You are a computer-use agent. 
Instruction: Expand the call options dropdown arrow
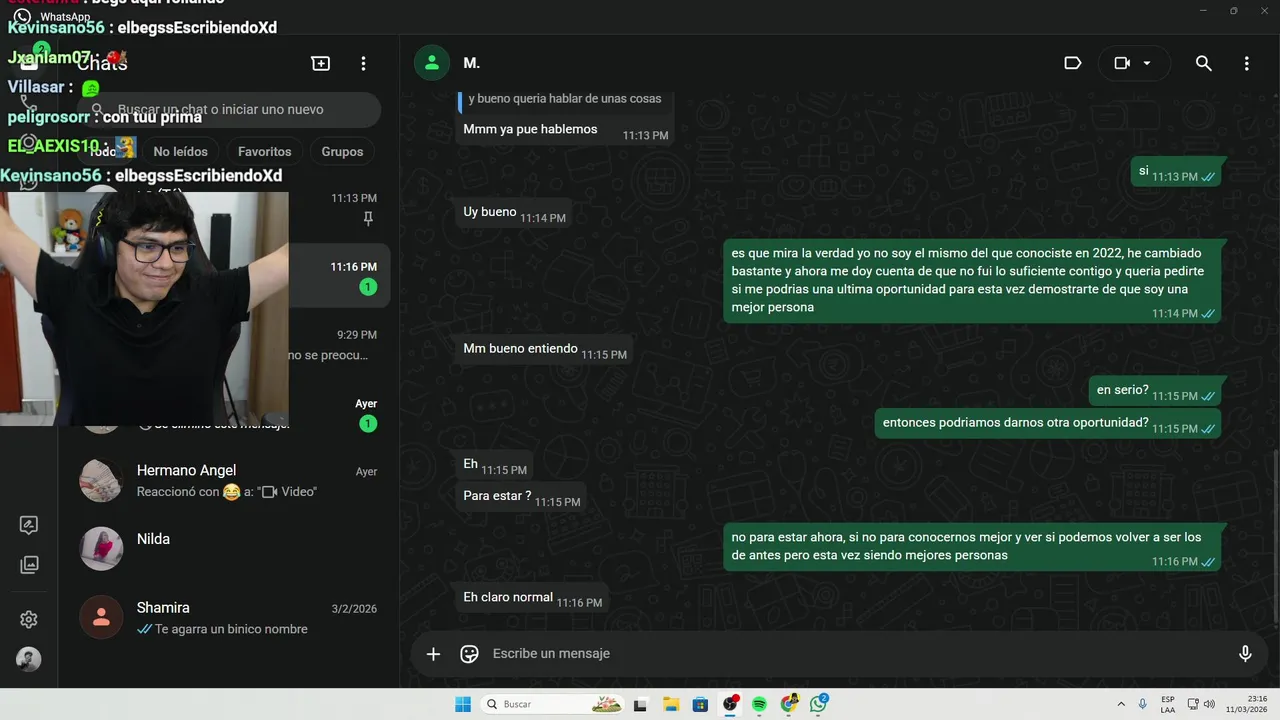[x=1147, y=63]
